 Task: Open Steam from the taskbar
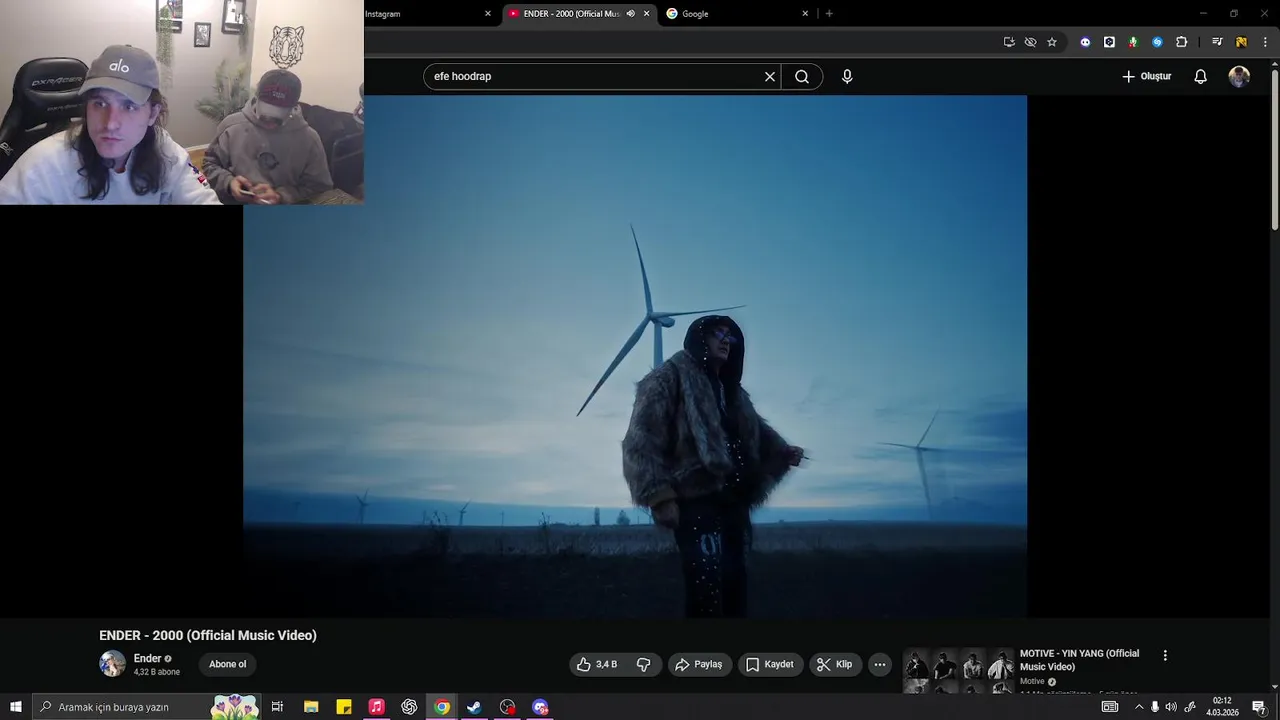coord(474,707)
